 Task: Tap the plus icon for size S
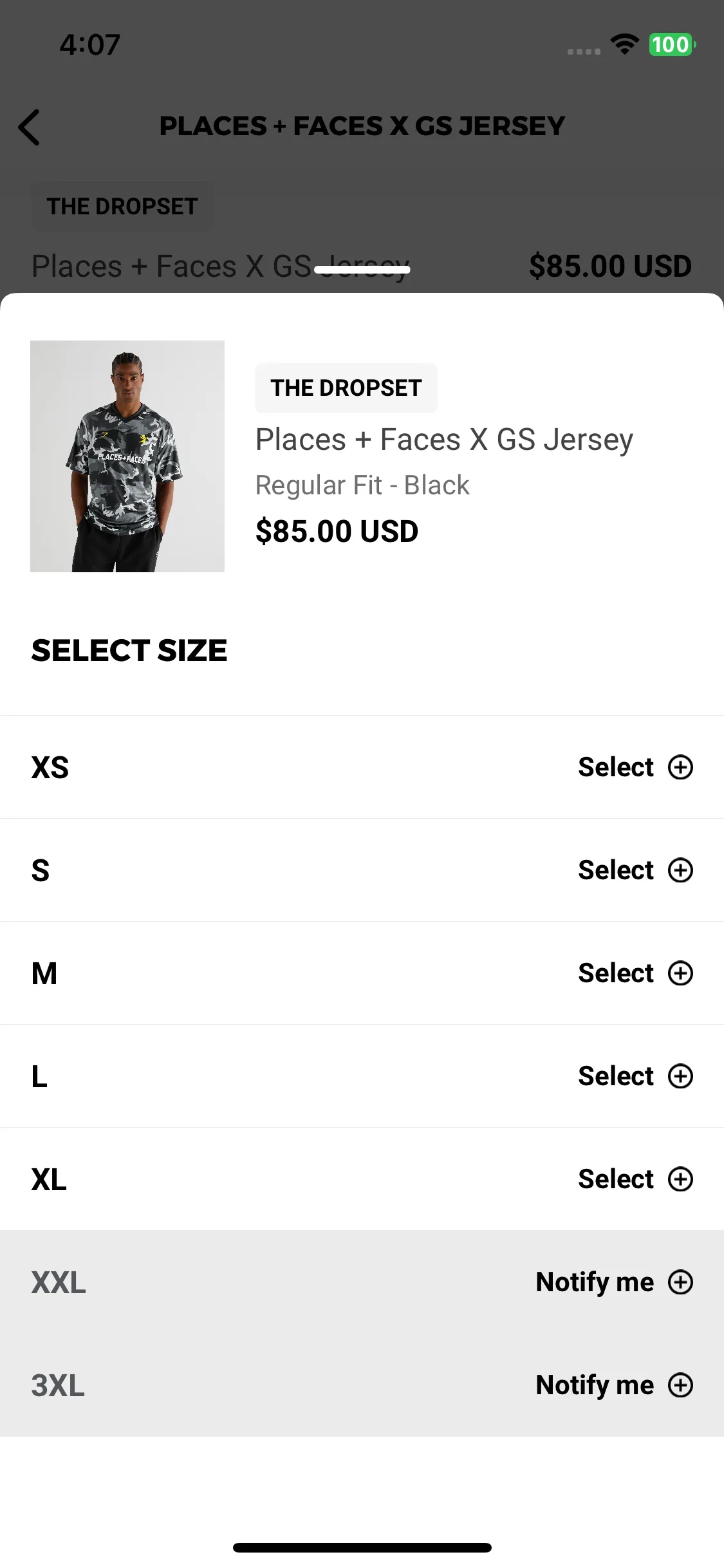click(x=680, y=870)
